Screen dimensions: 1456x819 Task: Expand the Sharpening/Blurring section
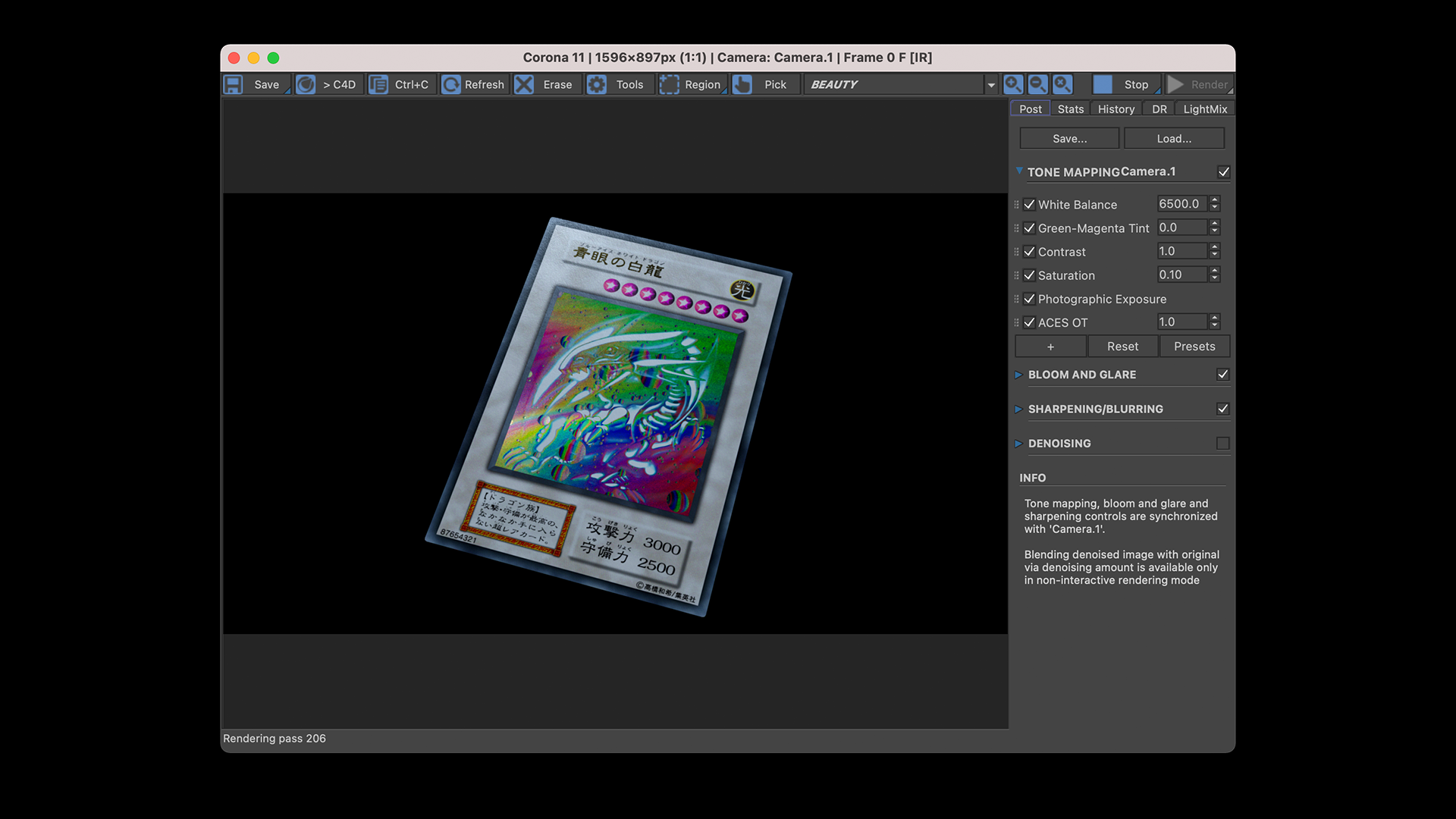(x=1018, y=409)
